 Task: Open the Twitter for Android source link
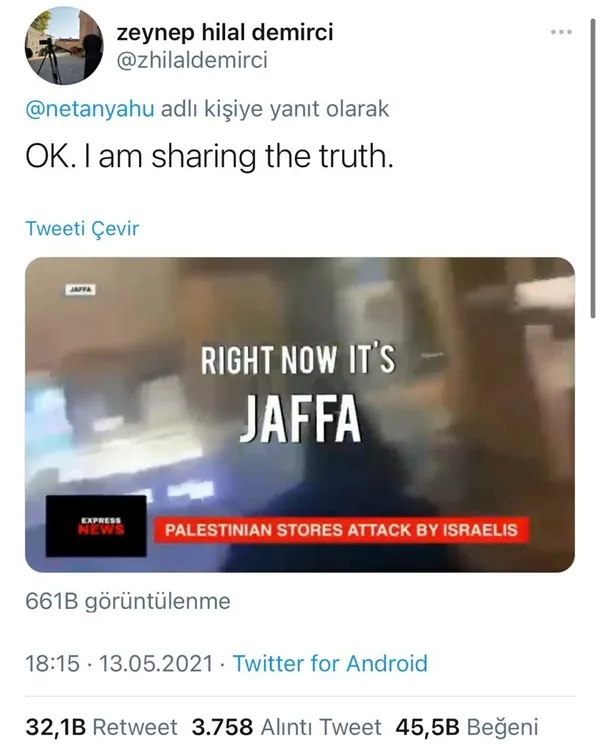(330, 664)
